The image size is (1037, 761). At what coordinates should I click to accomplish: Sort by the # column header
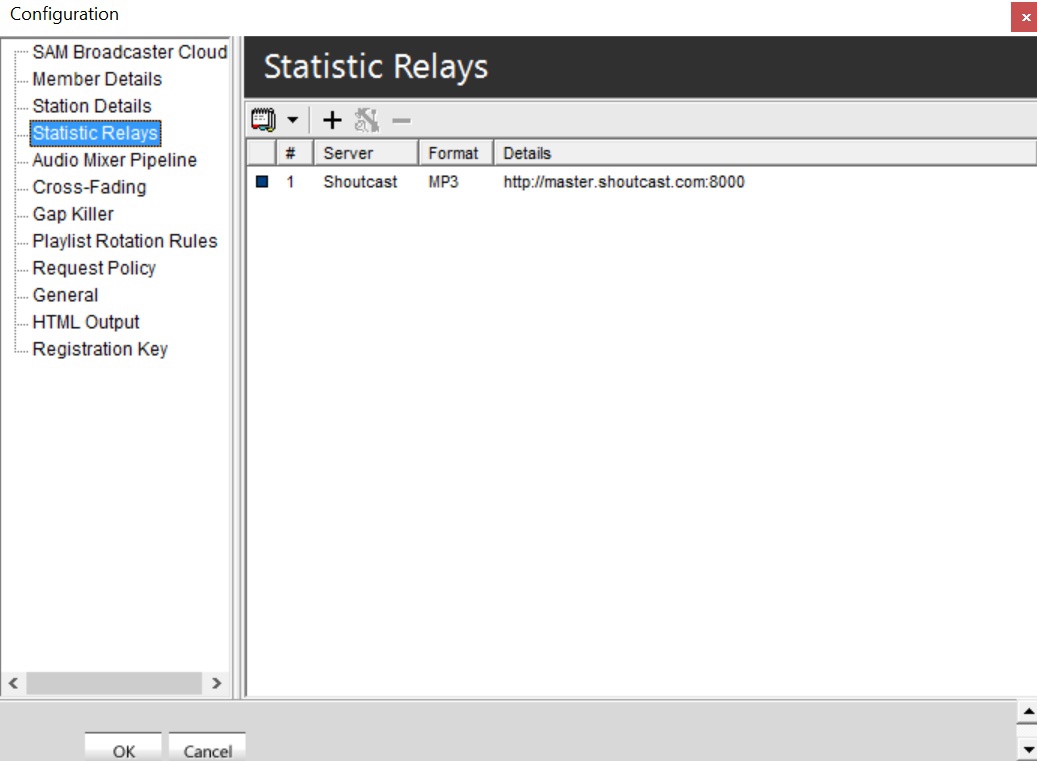click(x=294, y=153)
